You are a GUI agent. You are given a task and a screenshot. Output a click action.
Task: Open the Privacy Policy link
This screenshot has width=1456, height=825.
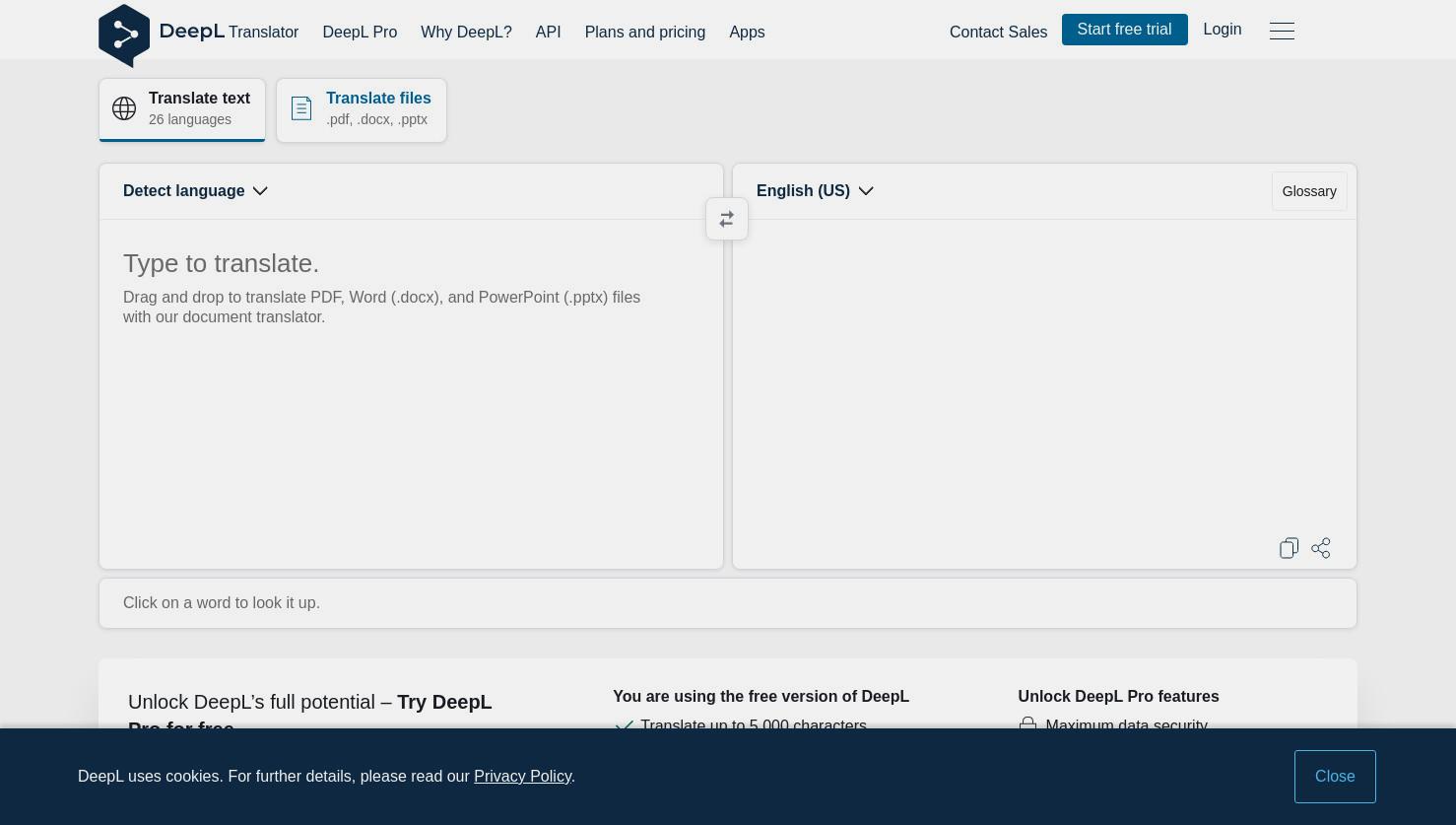click(522, 777)
